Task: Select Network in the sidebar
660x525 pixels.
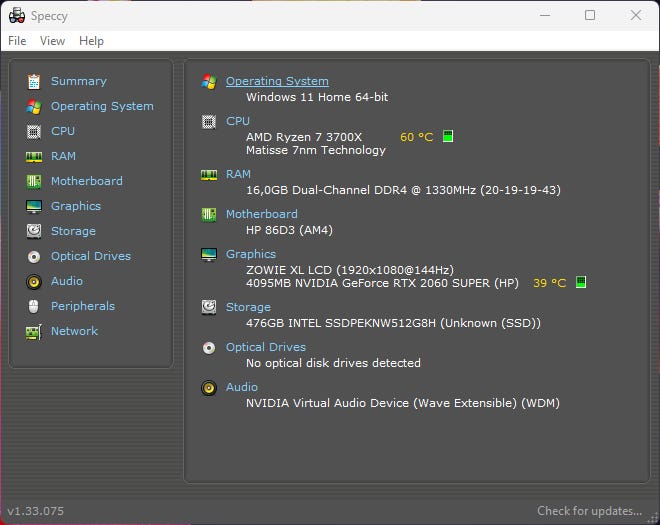Action: [x=75, y=331]
